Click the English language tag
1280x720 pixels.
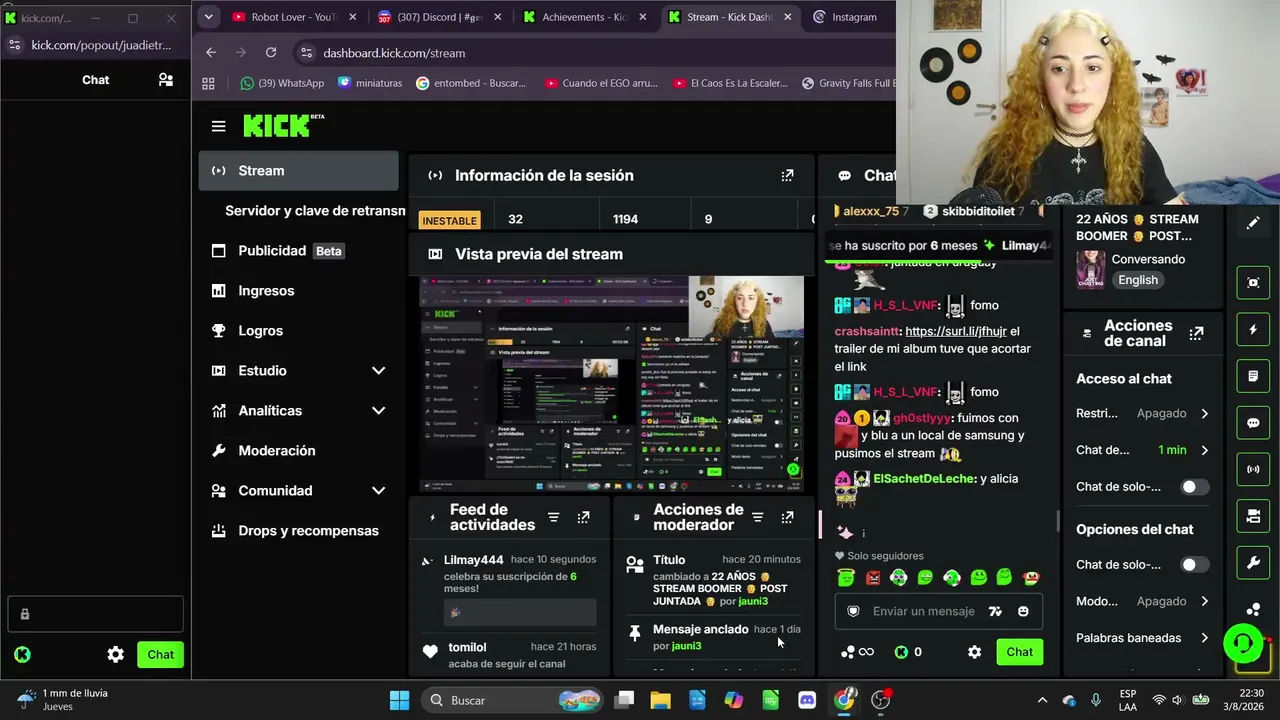[1137, 280]
